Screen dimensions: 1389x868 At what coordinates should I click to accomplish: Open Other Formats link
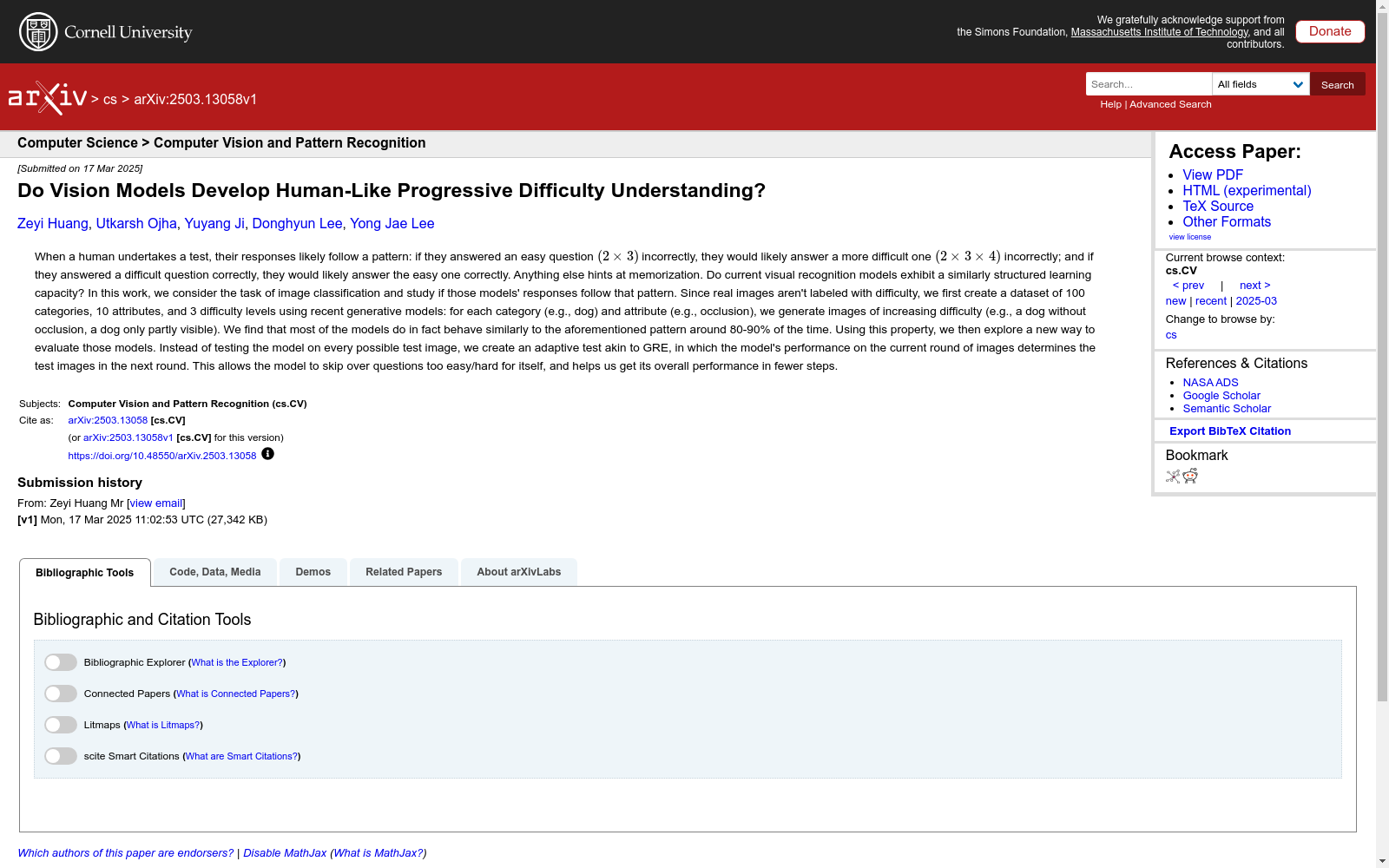coord(1227,222)
